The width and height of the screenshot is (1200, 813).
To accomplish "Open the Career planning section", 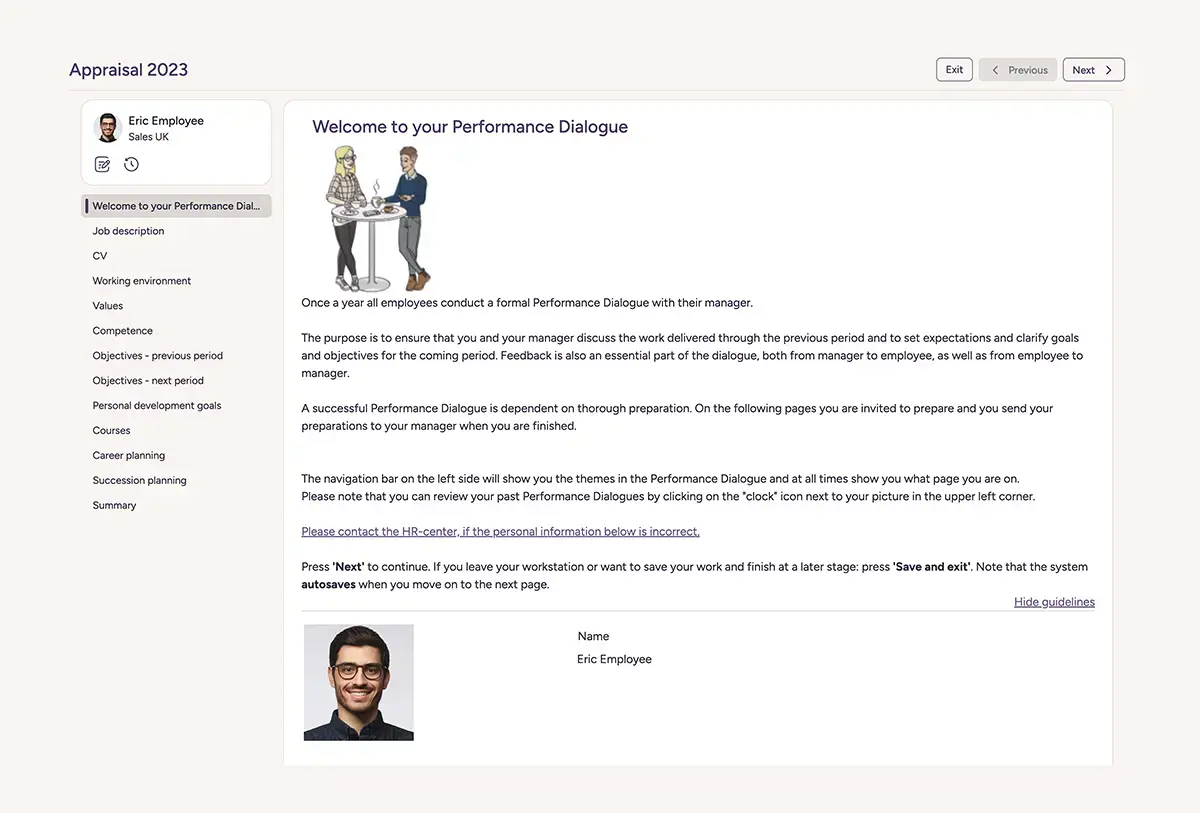I will click(129, 456).
